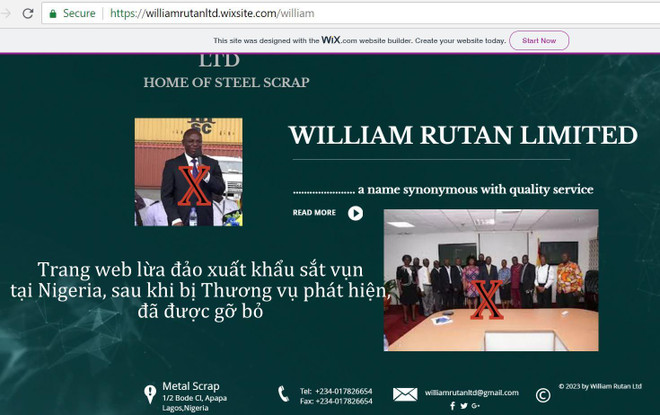The width and height of the screenshot is (660, 415).
Task: Click the copyright symbol icon
Action: pyautogui.click(x=543, y=394)
